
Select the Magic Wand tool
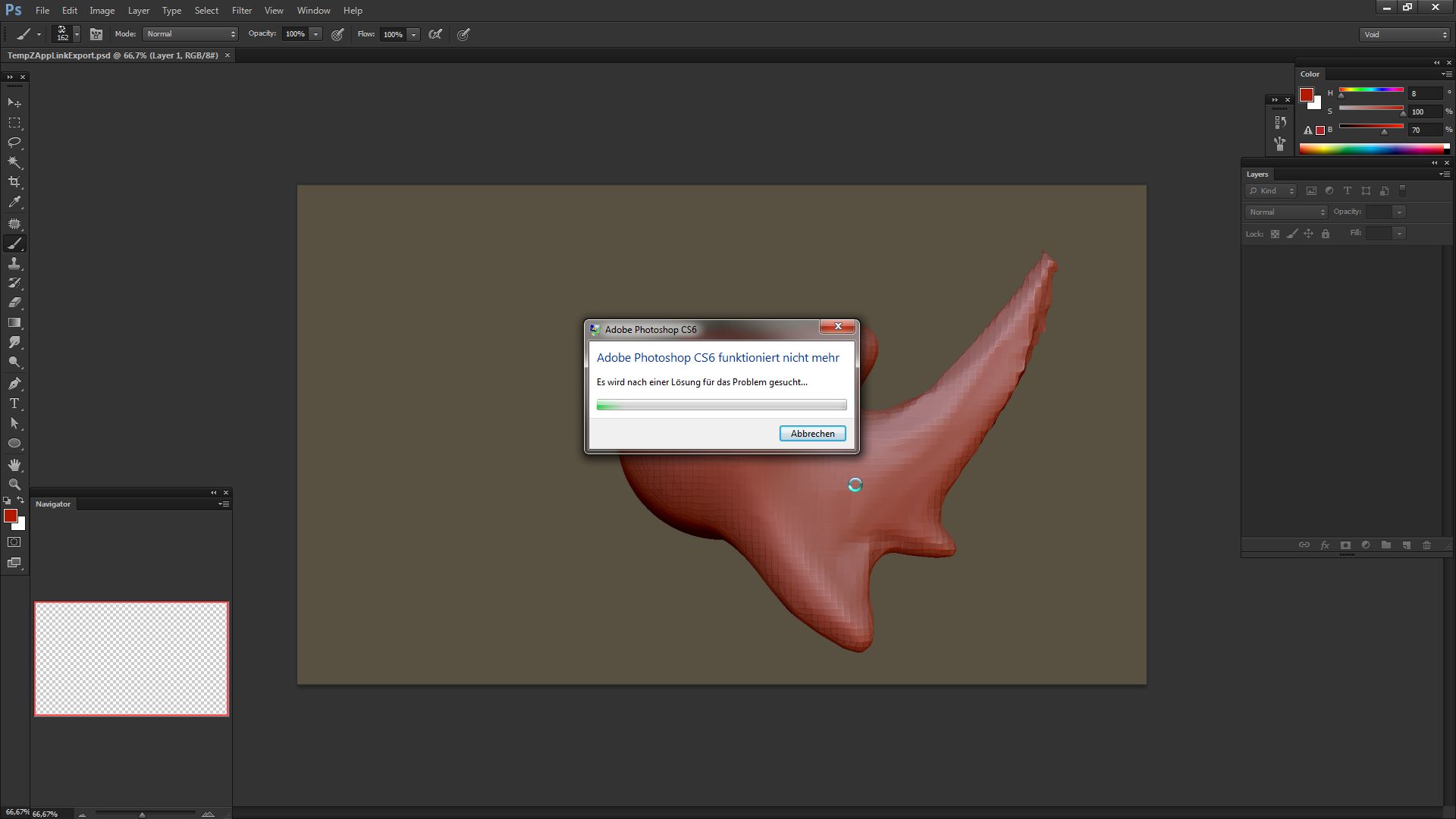[14, 162]
